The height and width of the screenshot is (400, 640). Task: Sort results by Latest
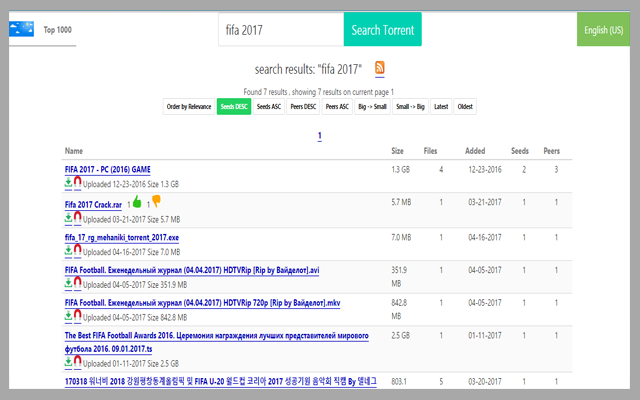click(439, 106)
